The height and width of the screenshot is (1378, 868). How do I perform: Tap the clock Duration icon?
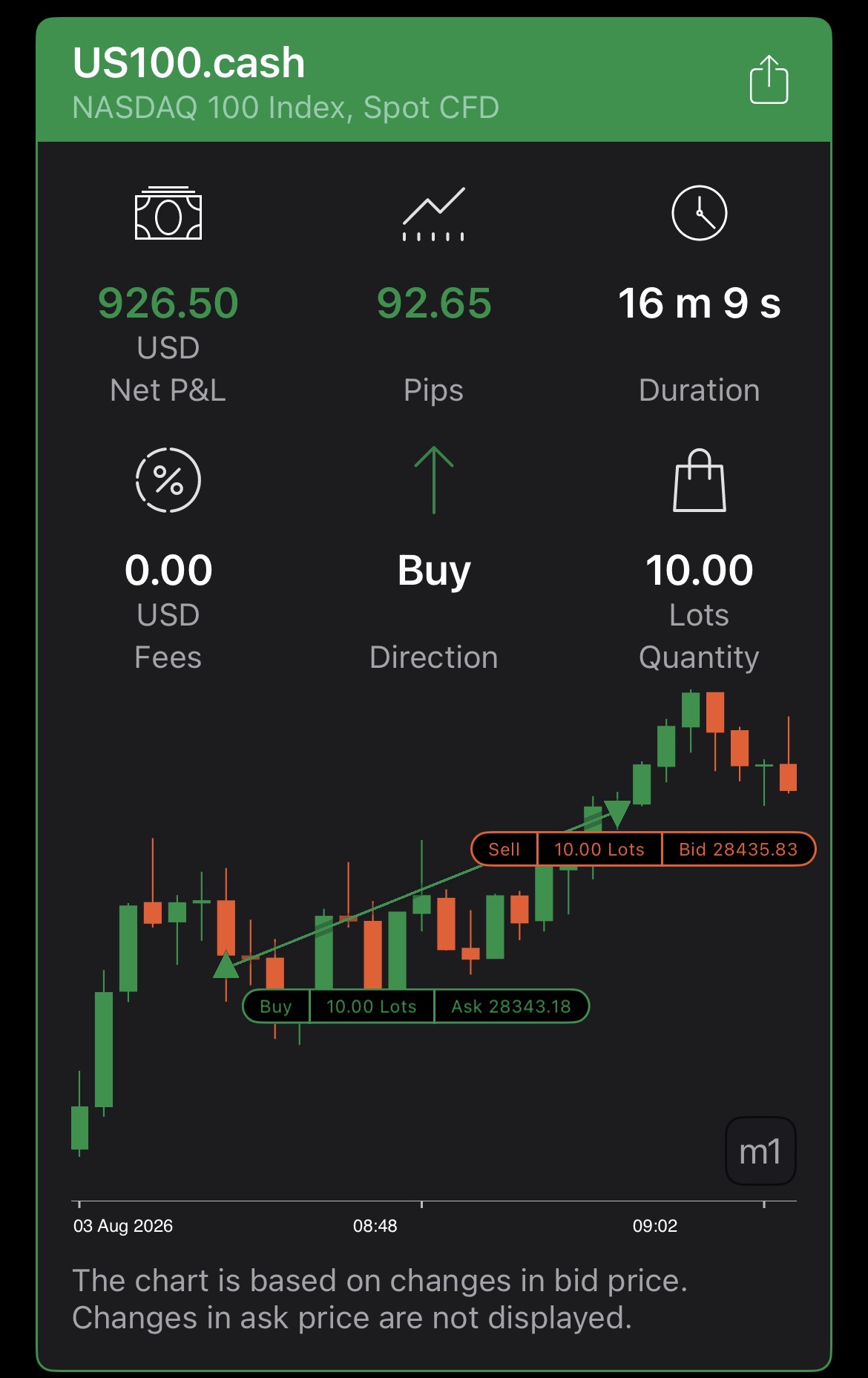(x=700, y=213)
